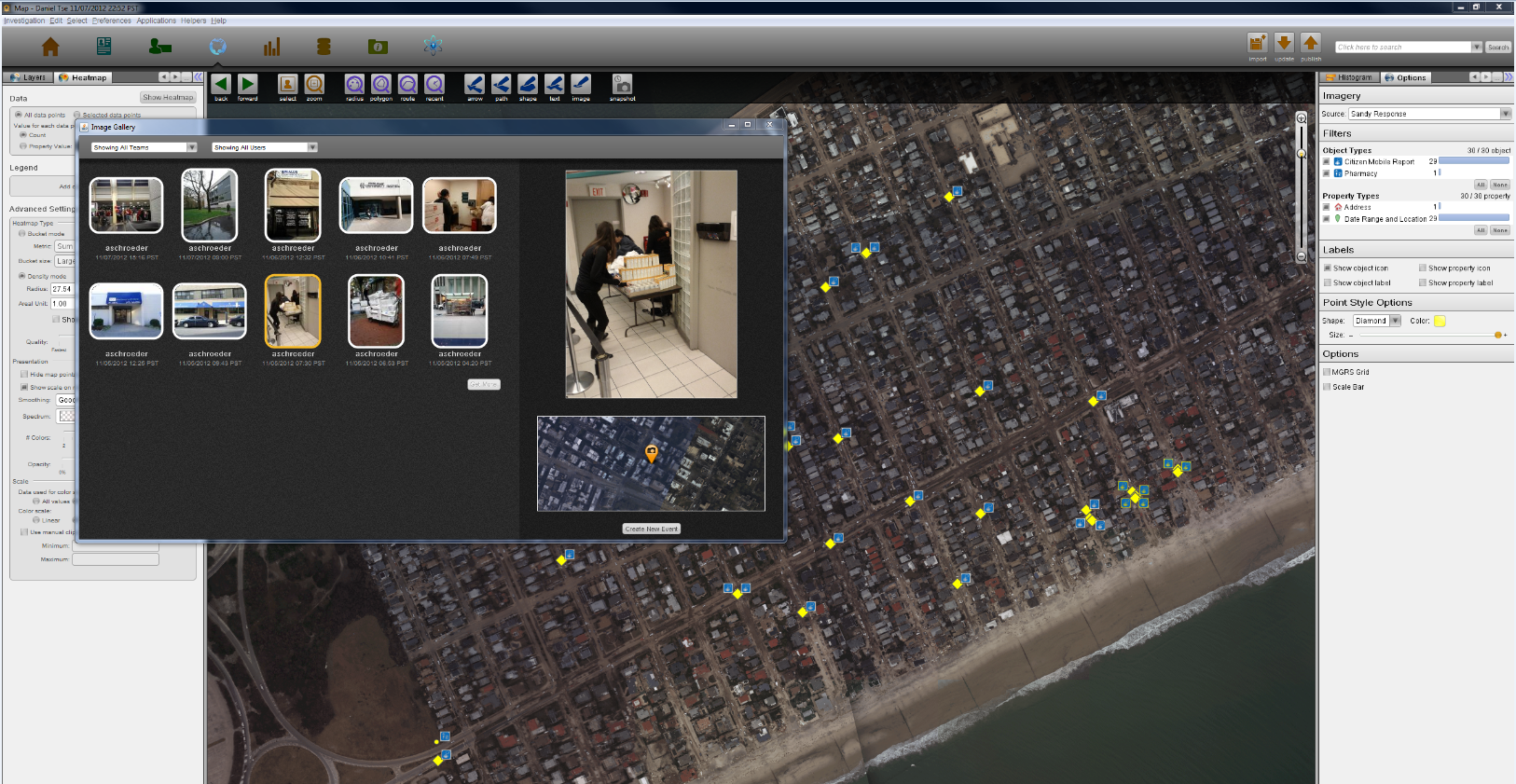Open the green document browser icon
Viewport: 1516px width, 784px height.
click(x=103, y=46)
